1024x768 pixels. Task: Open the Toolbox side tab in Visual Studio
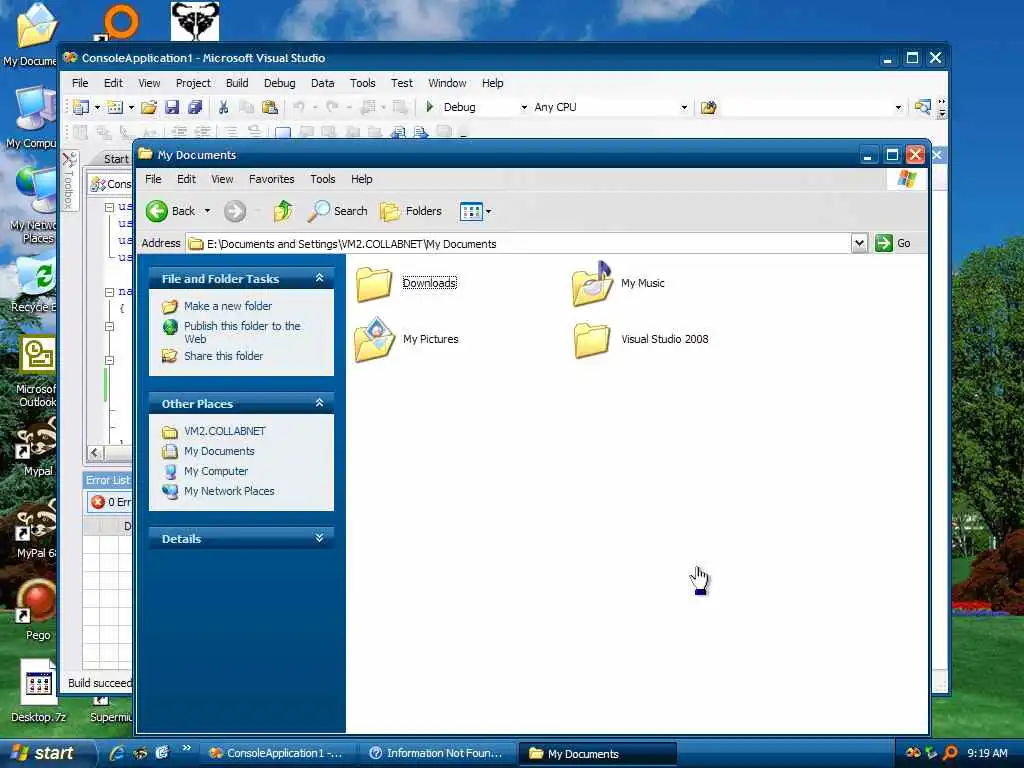[x=69, y=182]
